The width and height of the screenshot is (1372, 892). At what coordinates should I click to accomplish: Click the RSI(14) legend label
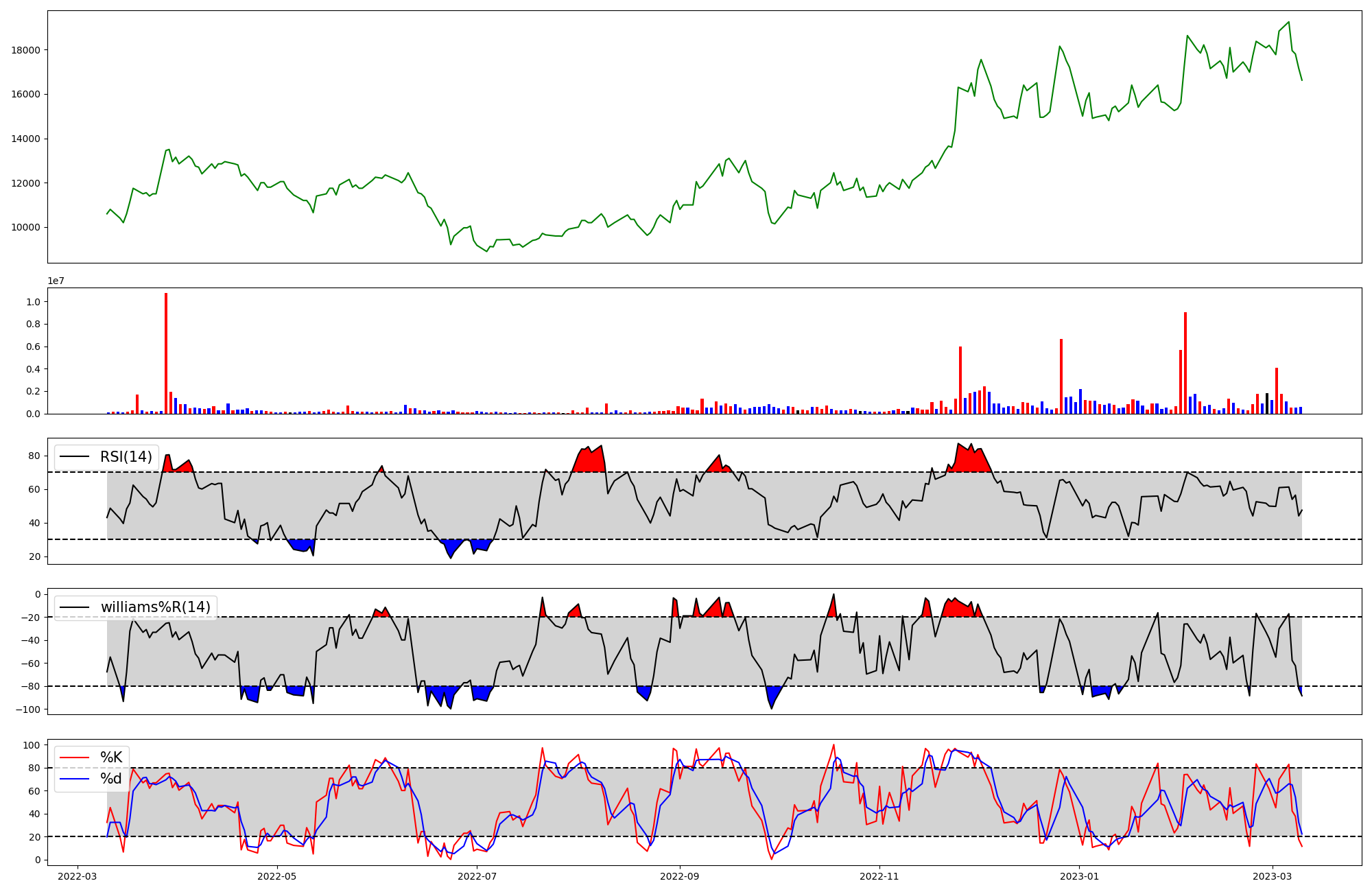126,457
